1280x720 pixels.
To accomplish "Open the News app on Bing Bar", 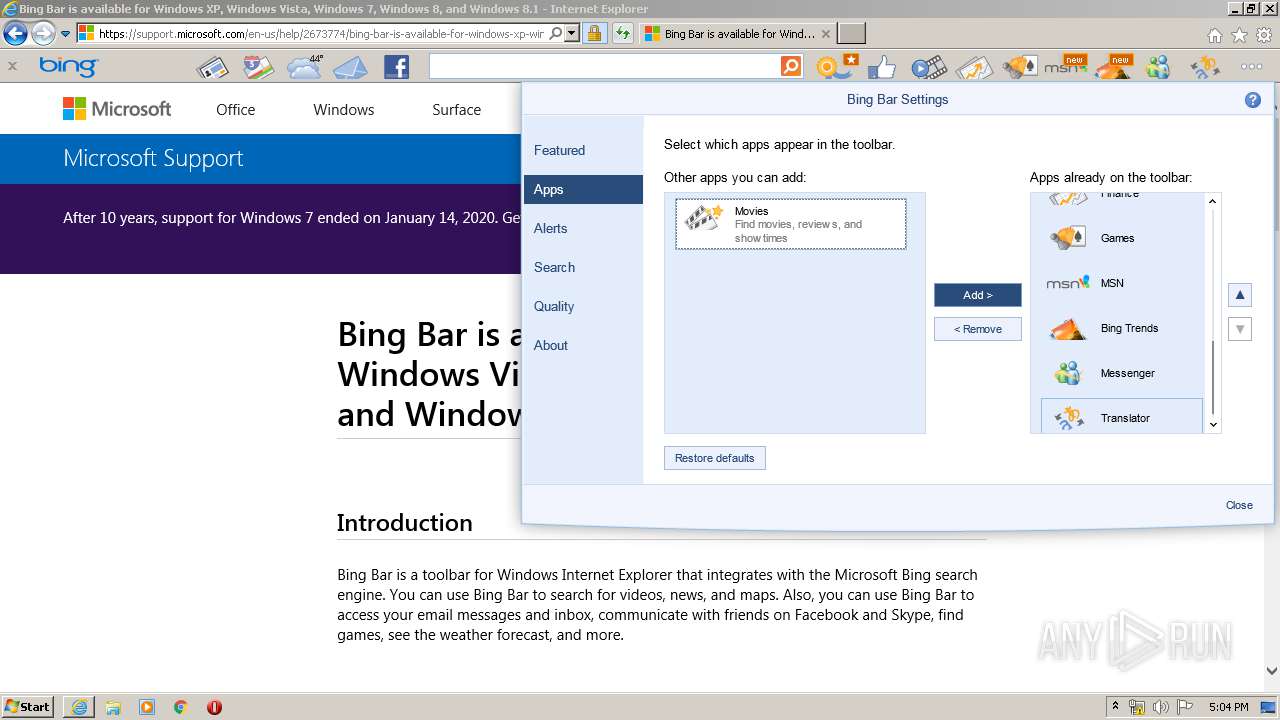I will coord(213,68).
